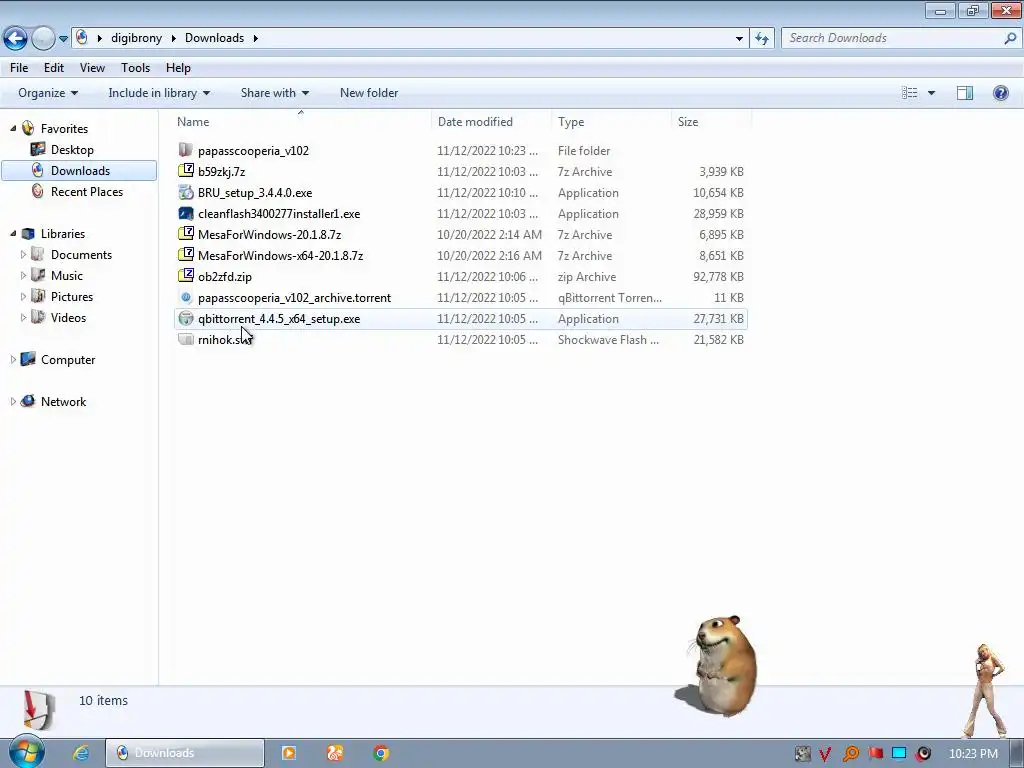Open the view options dropdown arrow
This screenshot has width=1024, height=768.
[931, 93]
